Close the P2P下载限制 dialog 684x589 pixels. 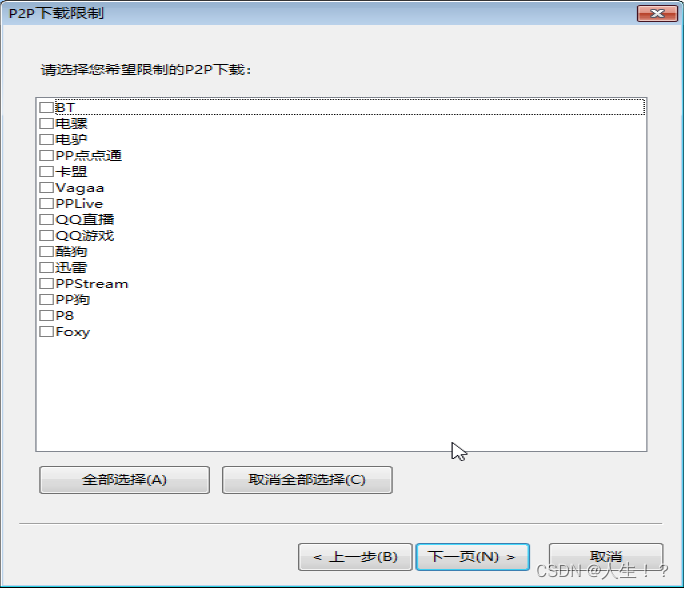[x=657, y=14]
